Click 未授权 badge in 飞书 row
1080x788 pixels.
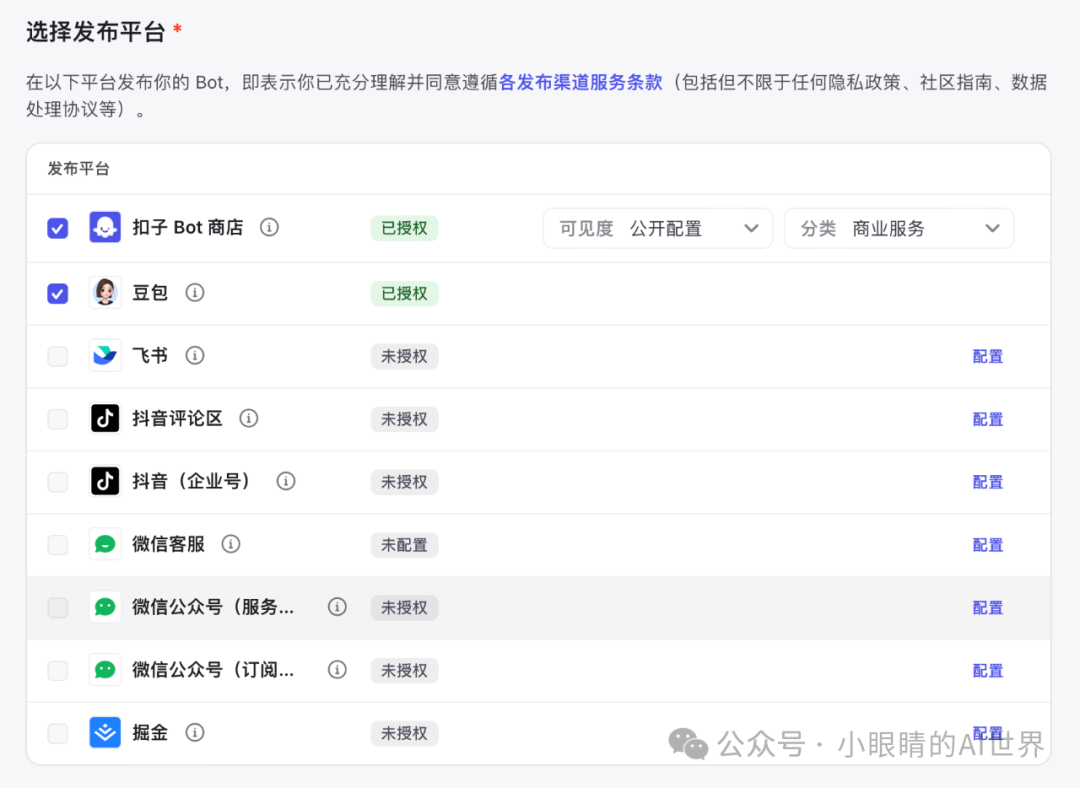(404, 356)
